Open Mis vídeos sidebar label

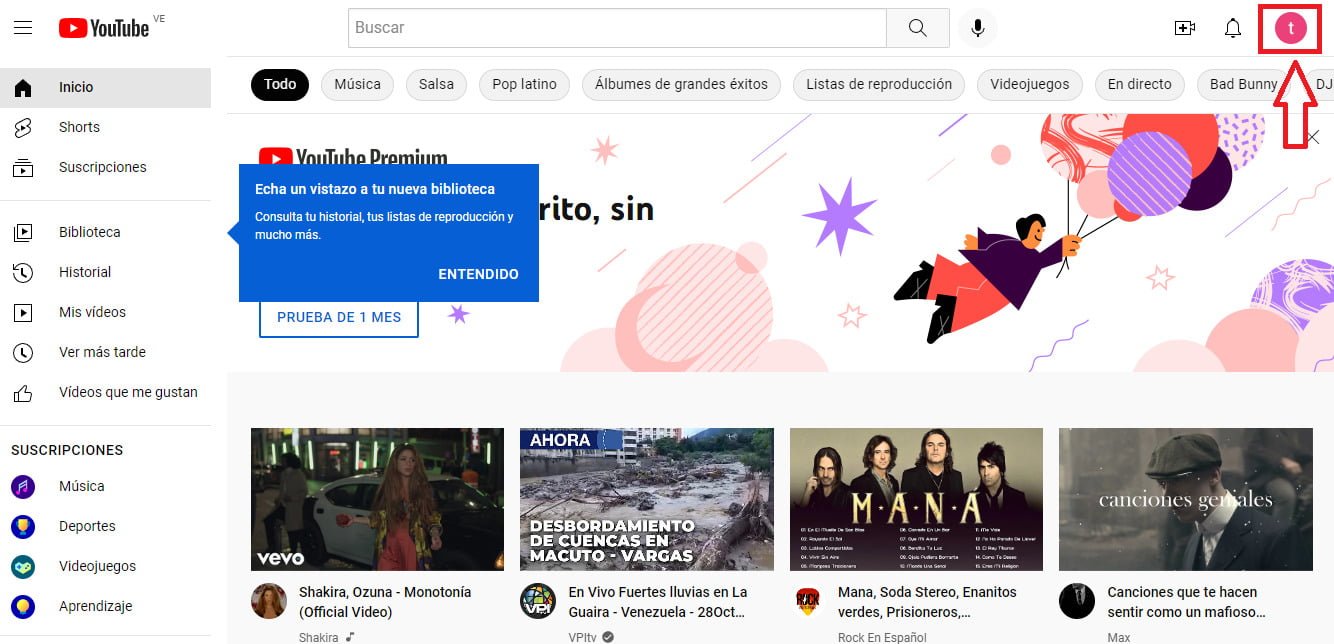click(x=92, y=312)
